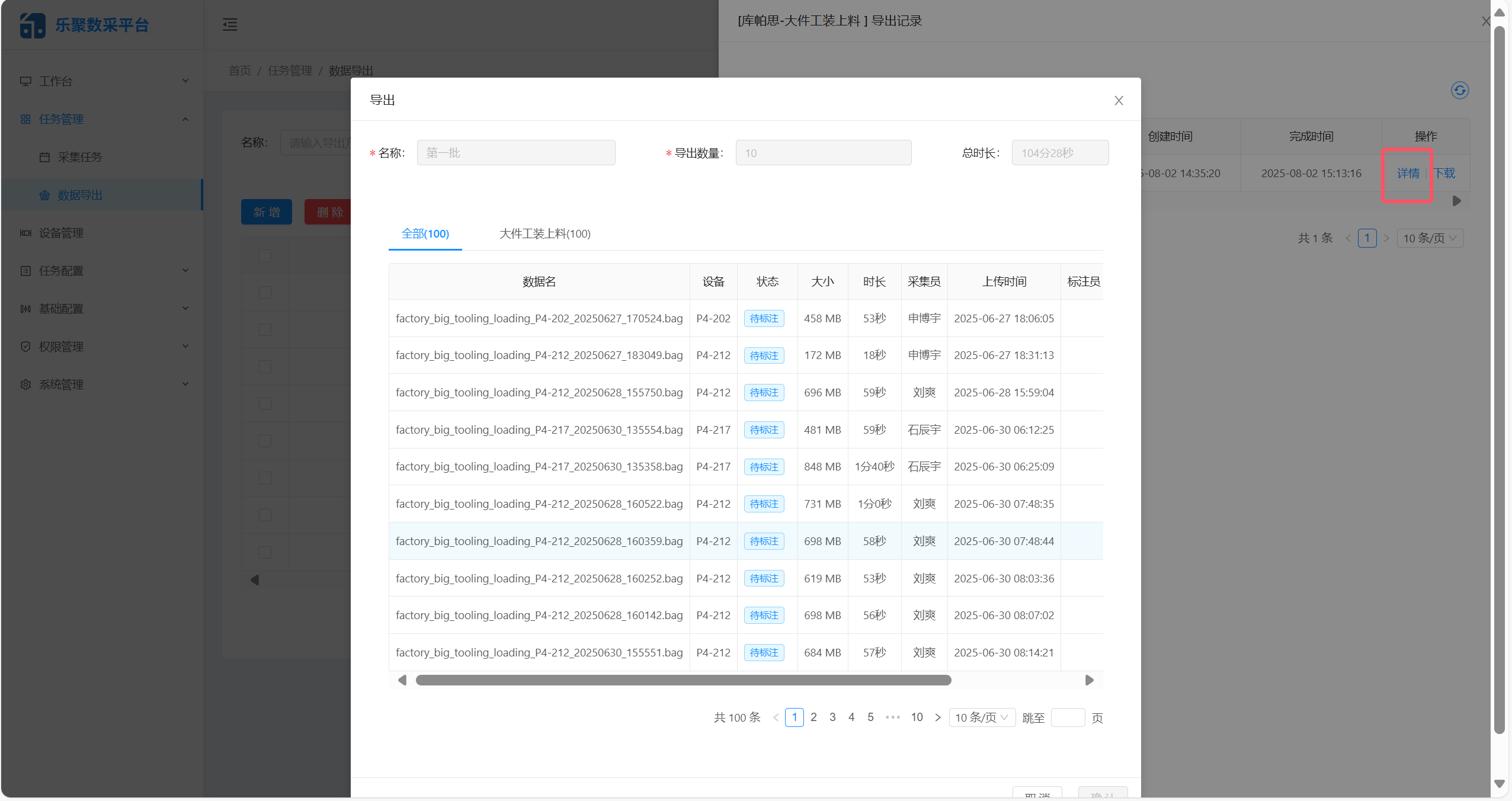Open 工作台 from the sidebar
The image size is (1512, 801).
pos(55,81)
